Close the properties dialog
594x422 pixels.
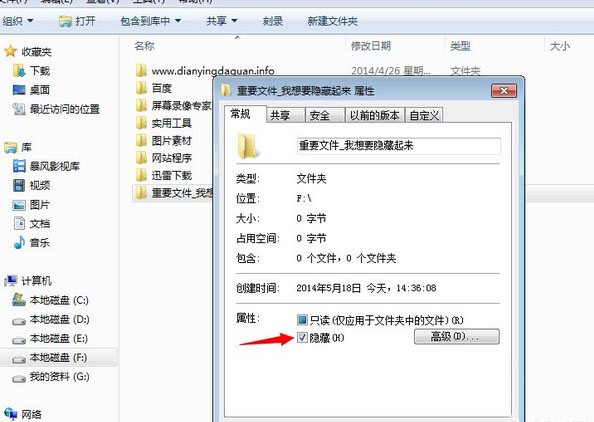tap(504, 91)
